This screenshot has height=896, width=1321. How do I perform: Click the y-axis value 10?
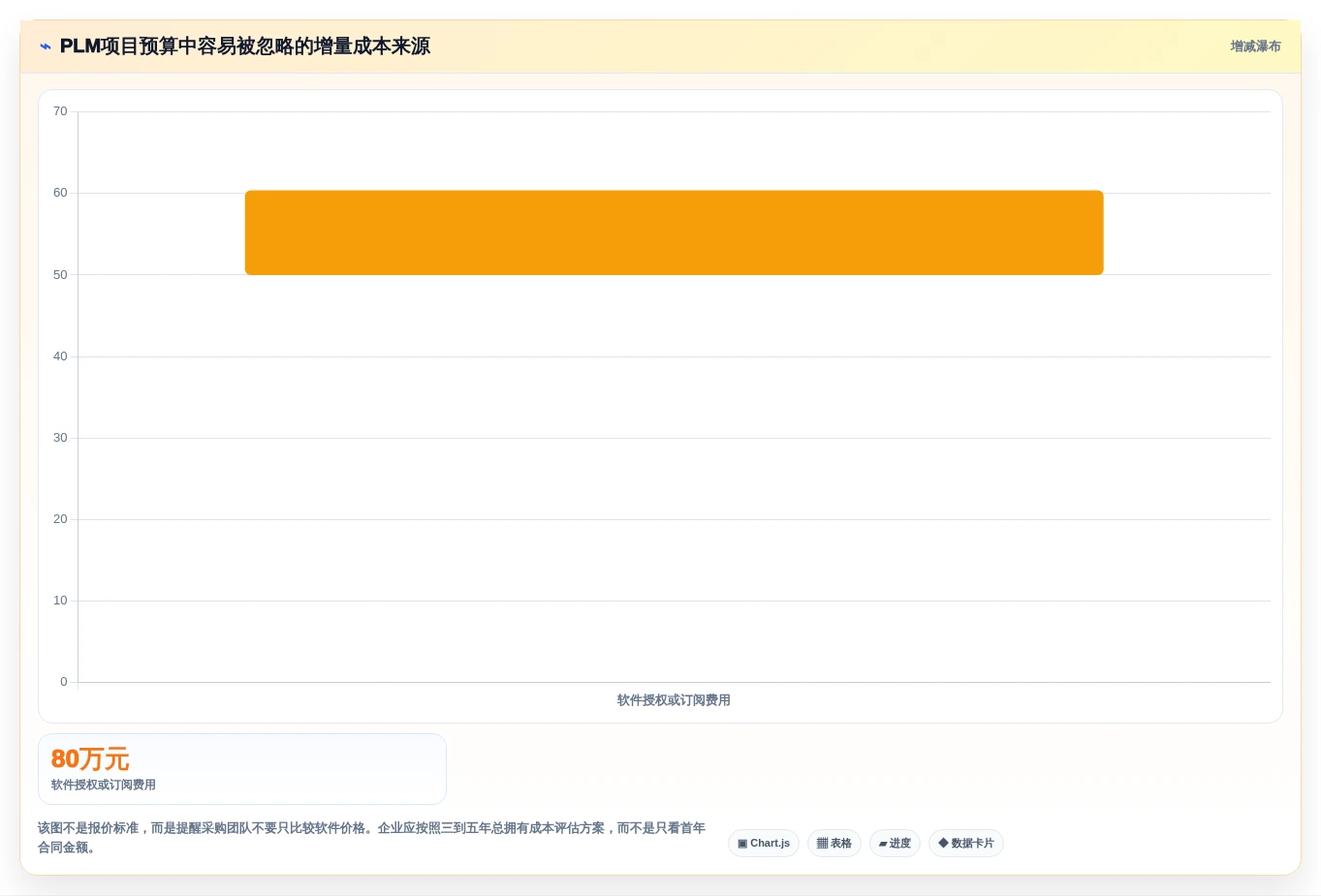[x=60, y=601]
